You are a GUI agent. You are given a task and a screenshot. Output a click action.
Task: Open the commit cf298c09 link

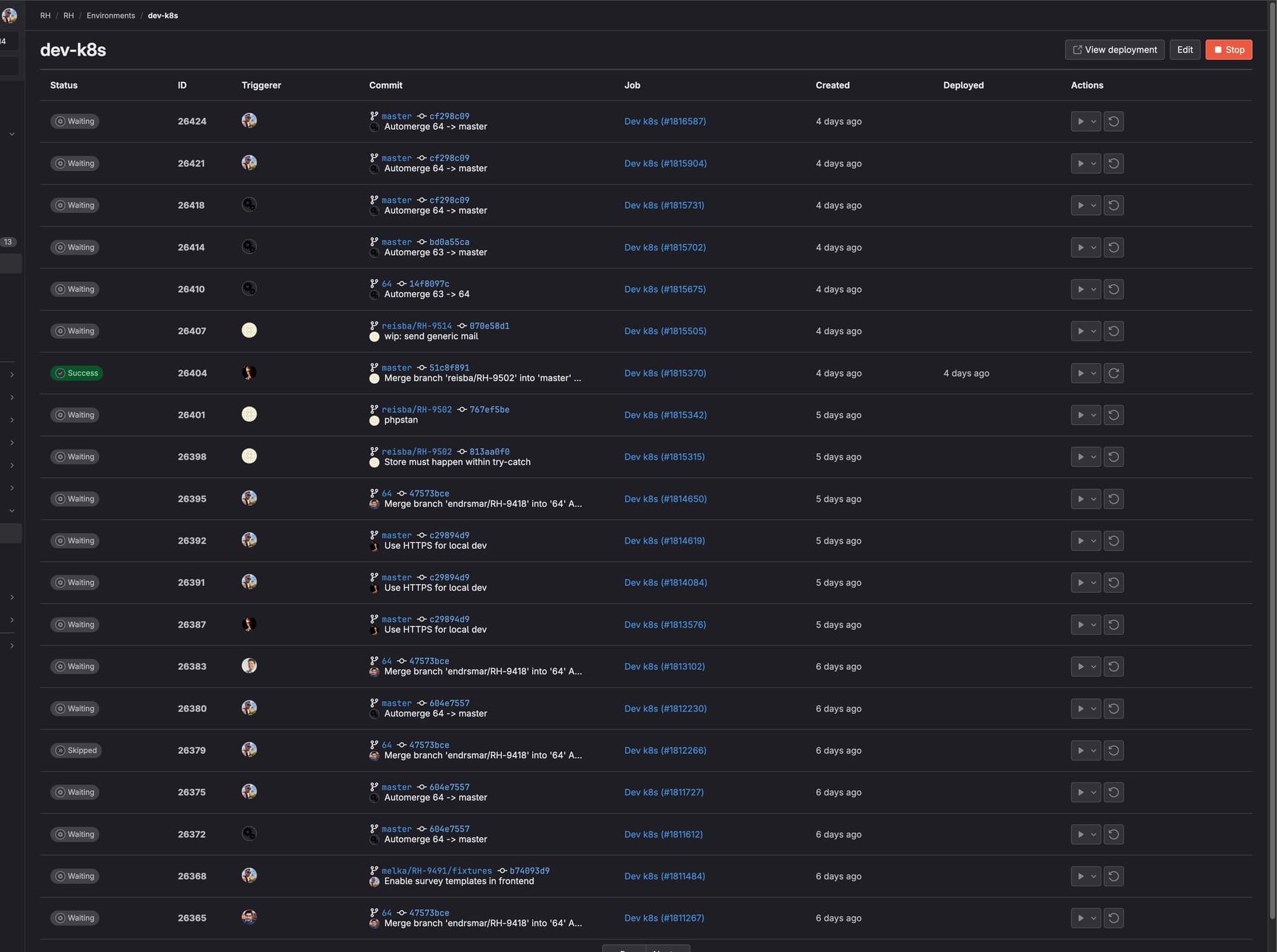[449, 116]
